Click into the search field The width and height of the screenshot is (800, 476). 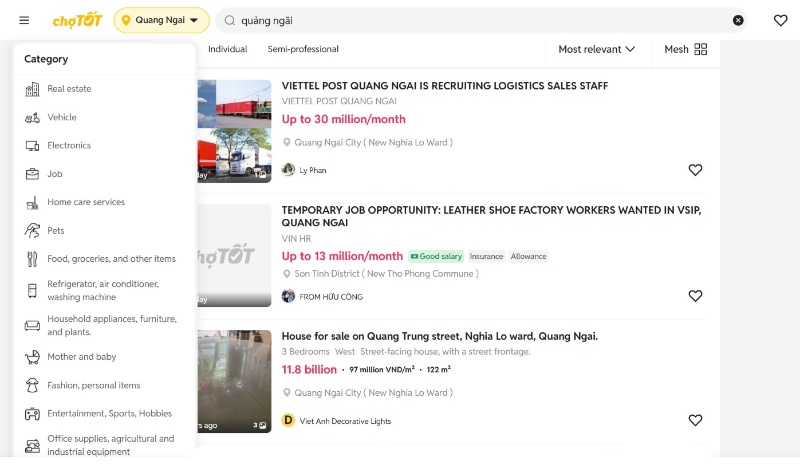[x=482, y=20]
